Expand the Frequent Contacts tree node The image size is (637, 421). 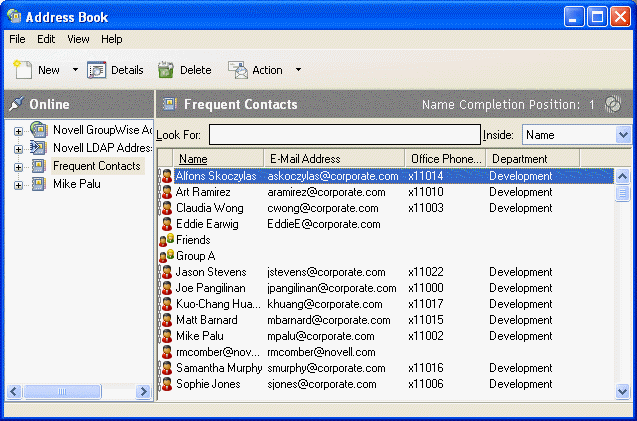[x=18, y=167]
